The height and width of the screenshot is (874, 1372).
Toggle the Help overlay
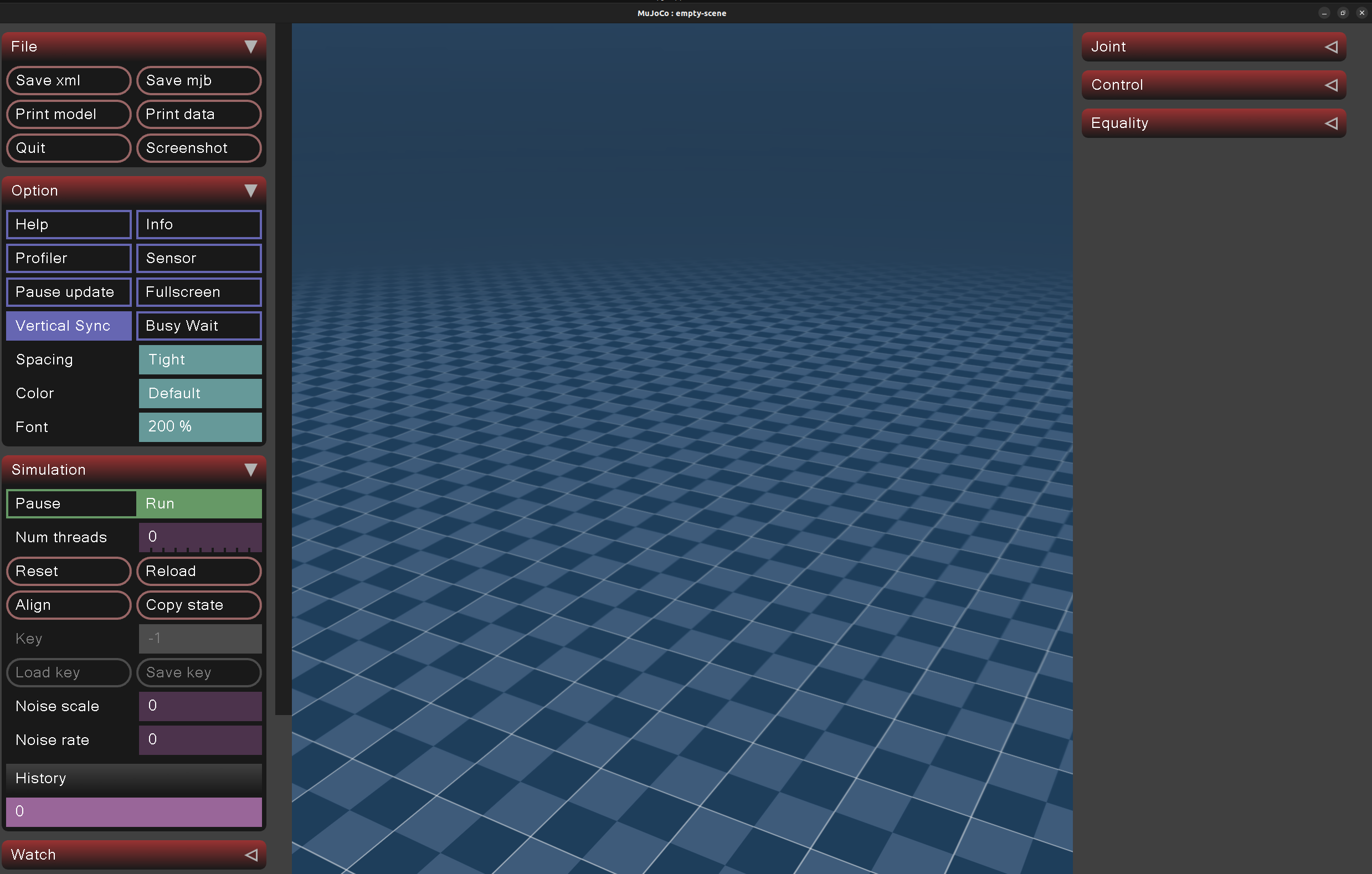69,224
